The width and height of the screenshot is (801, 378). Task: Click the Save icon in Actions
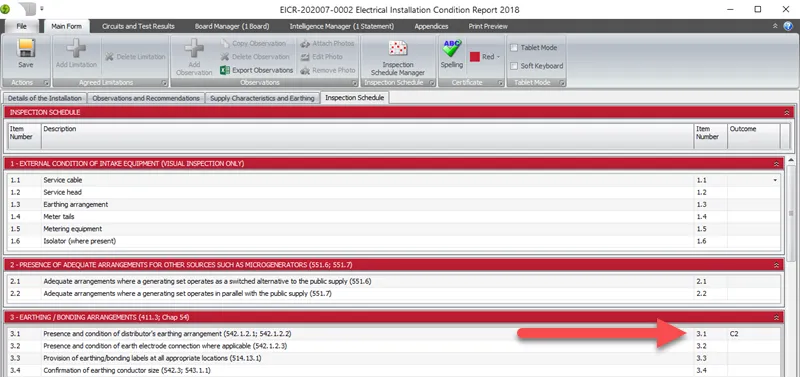tap(26, 49)
